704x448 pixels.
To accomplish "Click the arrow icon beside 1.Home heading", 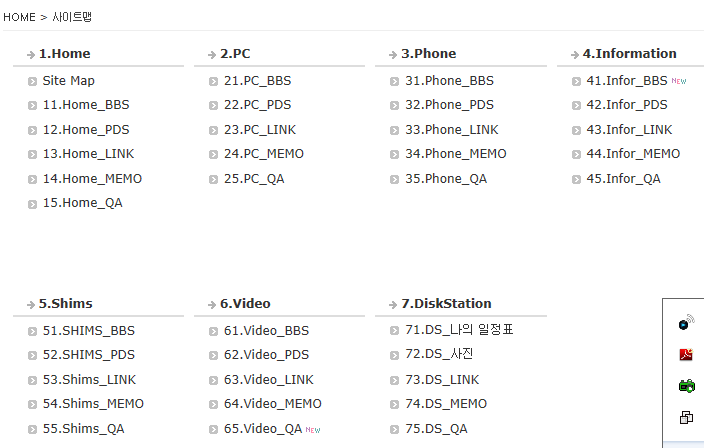I will 32,55.
